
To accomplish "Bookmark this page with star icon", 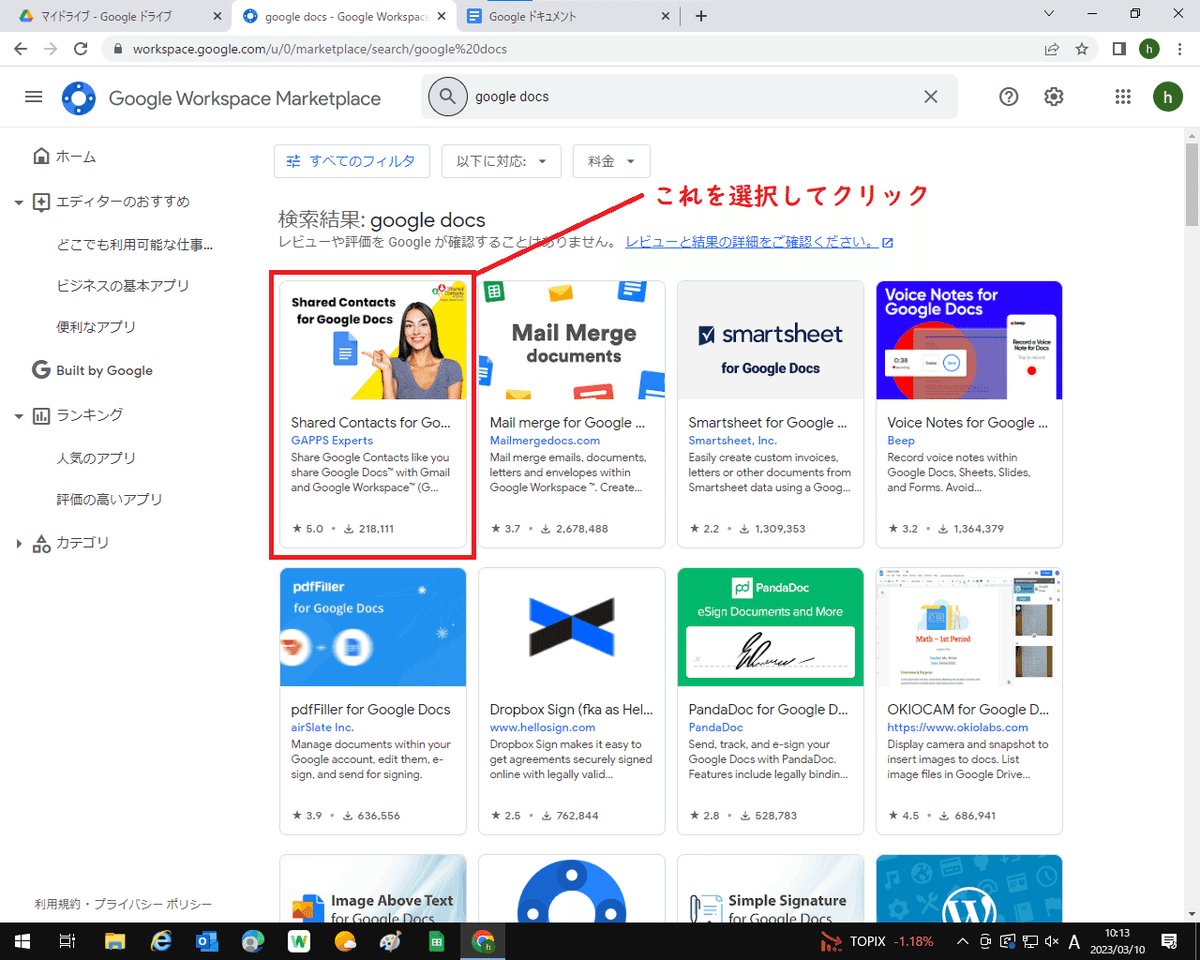I will [x=1081, y=48].
